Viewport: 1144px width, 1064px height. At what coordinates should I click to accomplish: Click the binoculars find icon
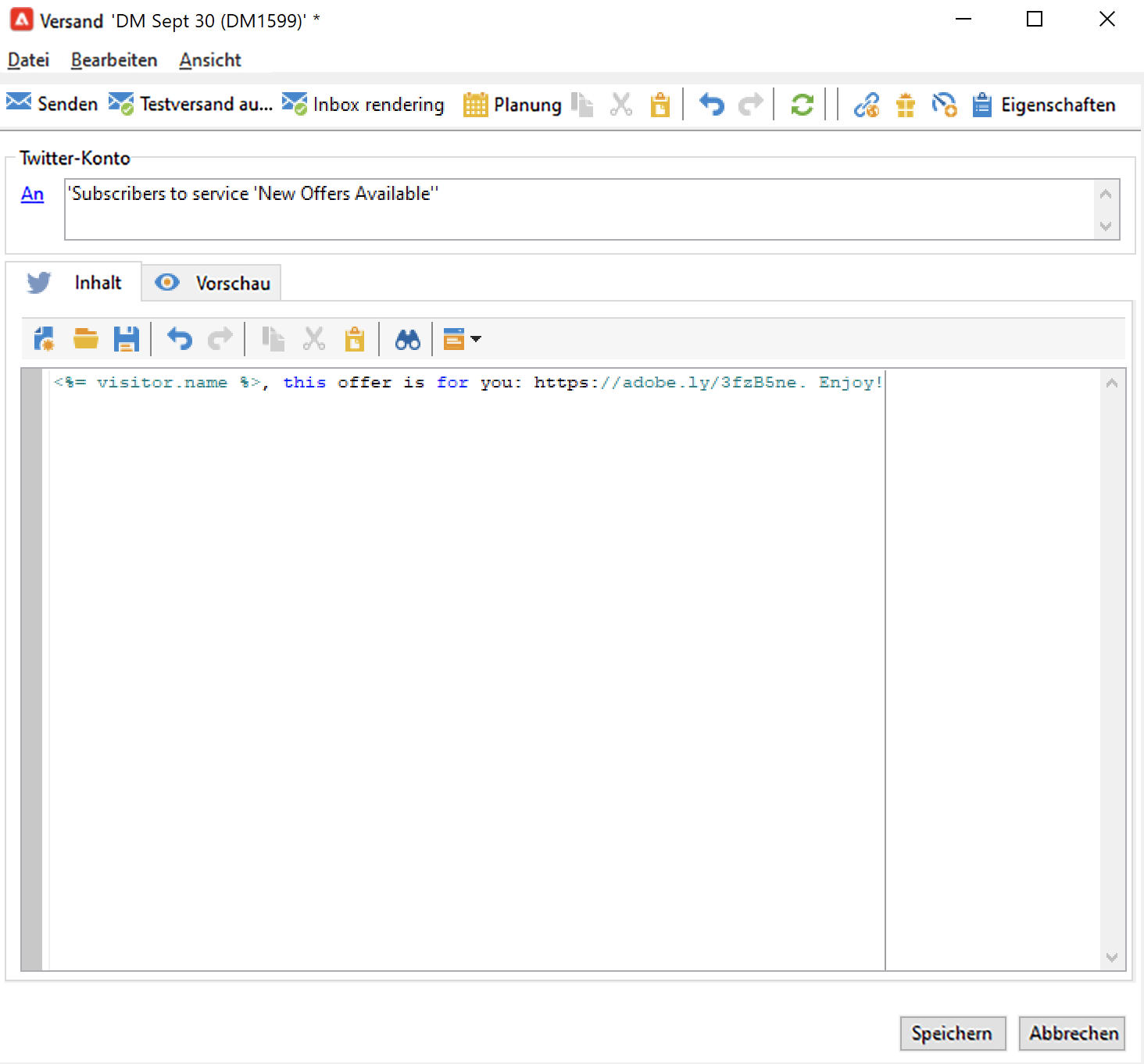pyautogui.click(x=408, y=339)
